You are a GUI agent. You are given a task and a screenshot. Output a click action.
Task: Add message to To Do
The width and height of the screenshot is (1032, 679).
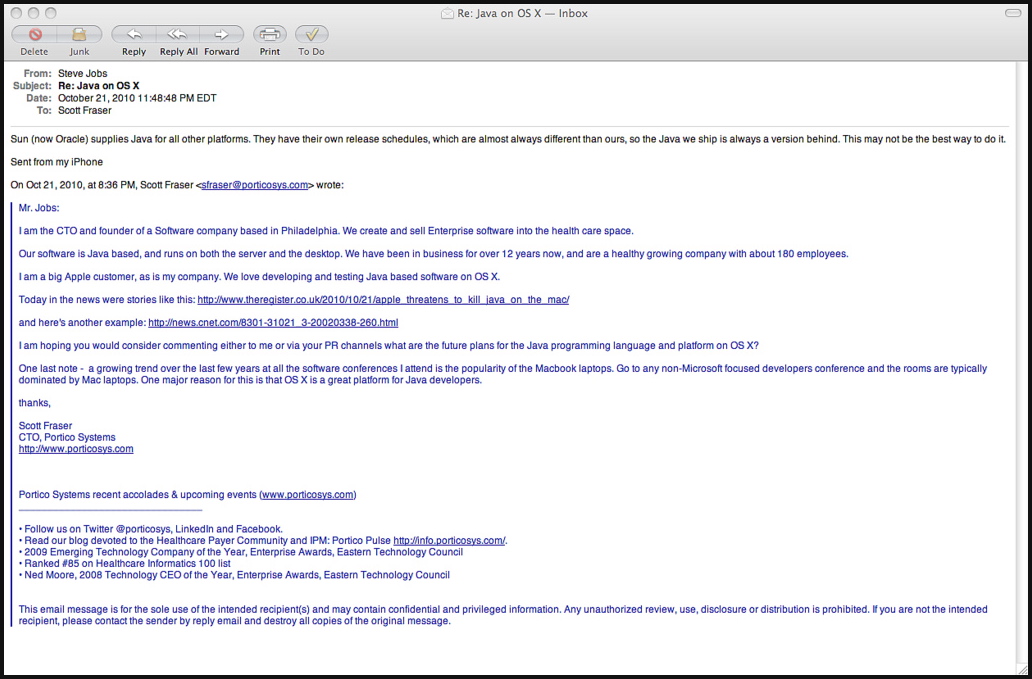coord(312,34)
